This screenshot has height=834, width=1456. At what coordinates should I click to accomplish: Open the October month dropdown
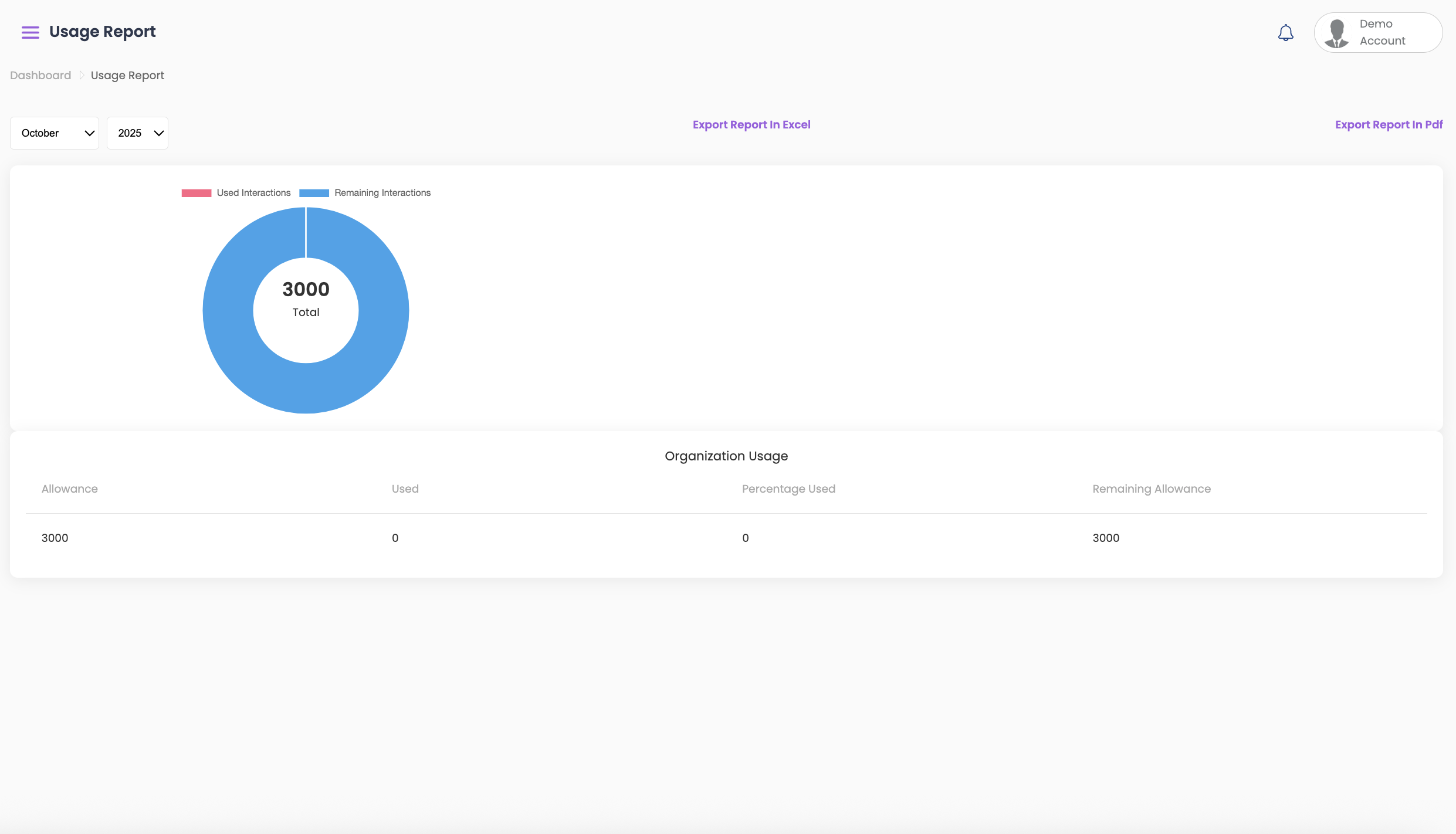tap(55, 133)
